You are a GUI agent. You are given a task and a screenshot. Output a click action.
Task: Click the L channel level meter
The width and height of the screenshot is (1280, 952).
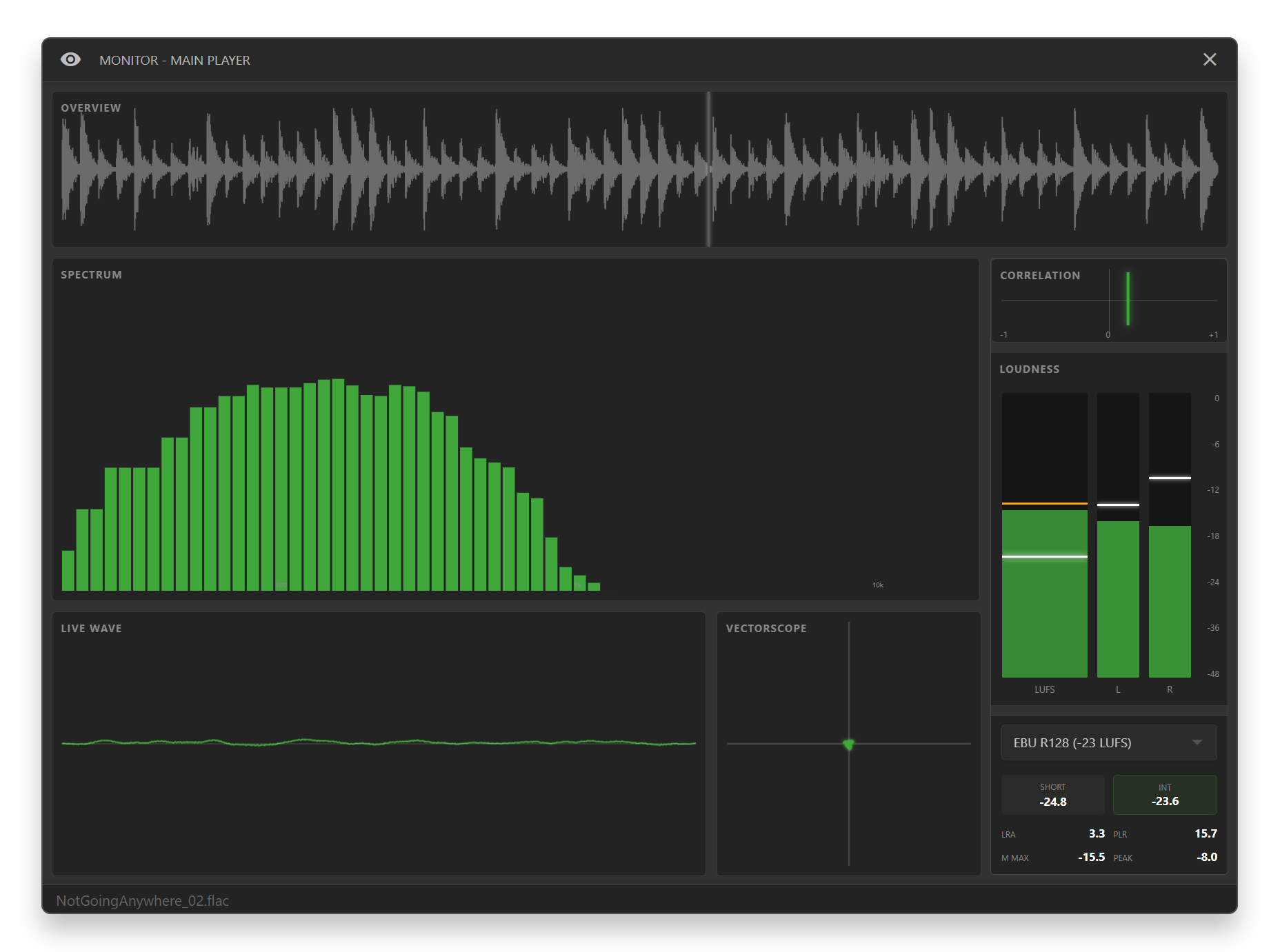tap(1118, 535)
